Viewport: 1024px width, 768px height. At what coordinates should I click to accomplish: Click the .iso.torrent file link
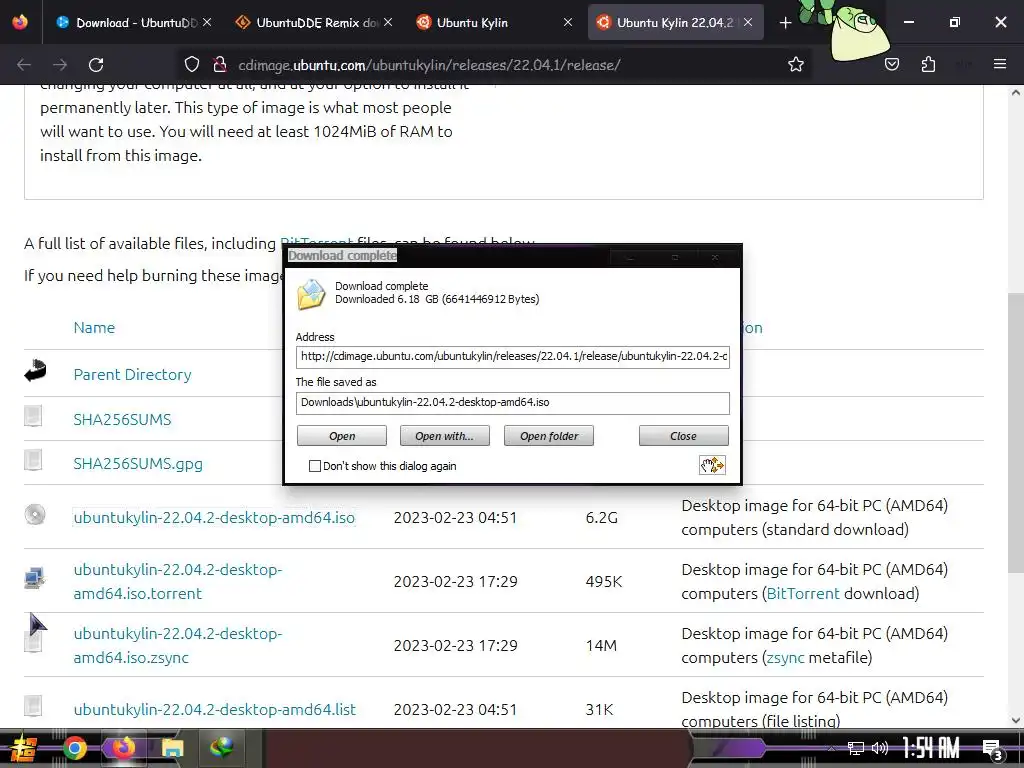click(x=178, y=581)
